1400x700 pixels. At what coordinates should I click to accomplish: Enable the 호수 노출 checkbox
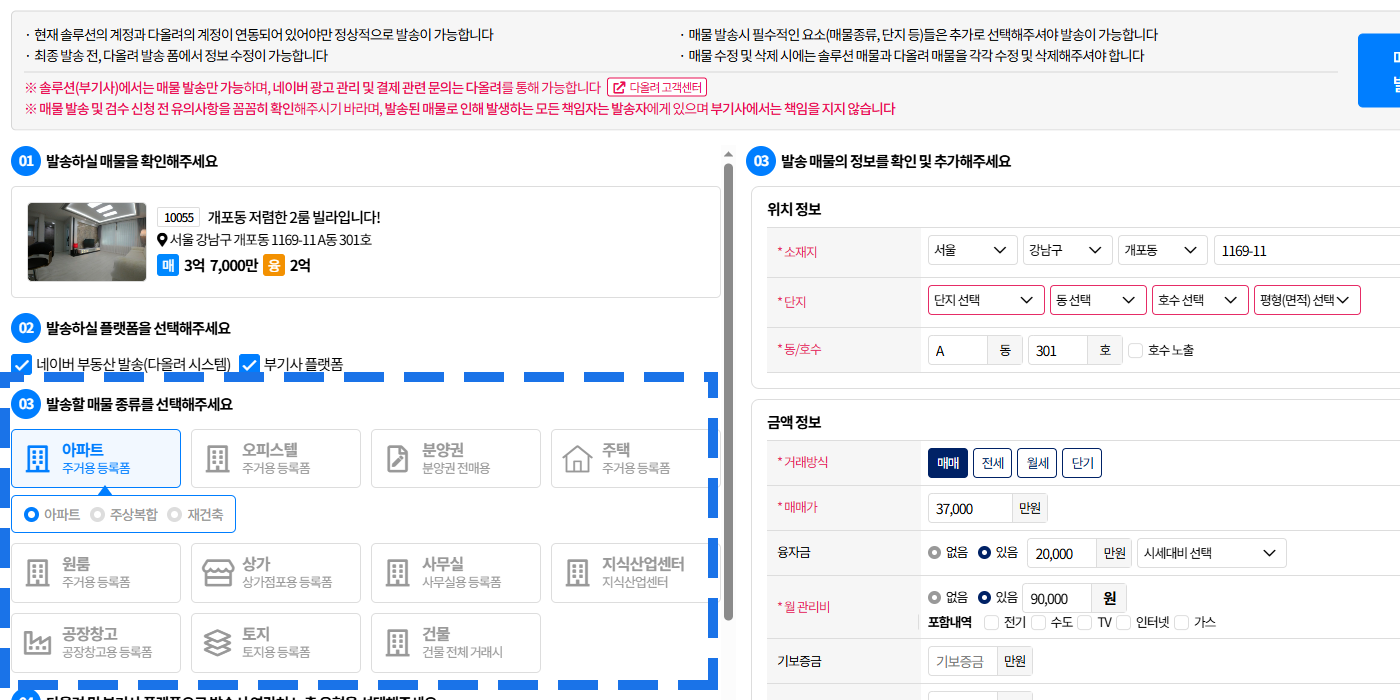click(1135, 351)
